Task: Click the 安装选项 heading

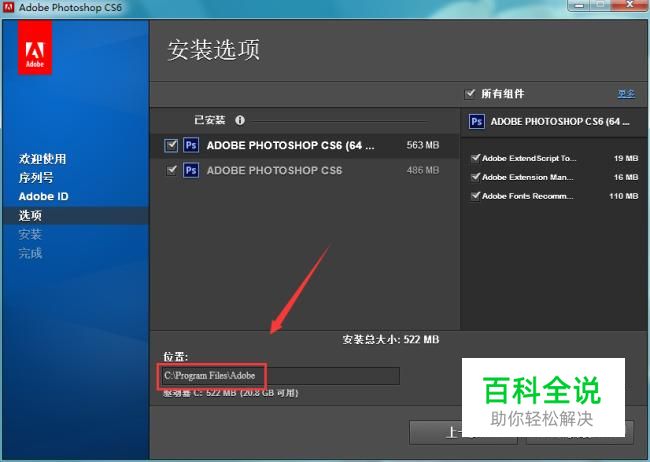Action: point(214,50)
